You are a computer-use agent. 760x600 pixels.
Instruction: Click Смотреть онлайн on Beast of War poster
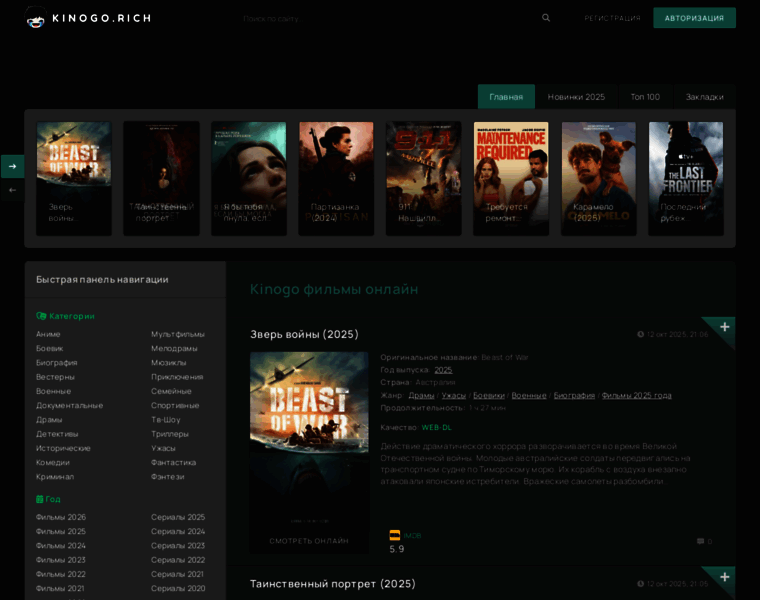coord(309,541)
